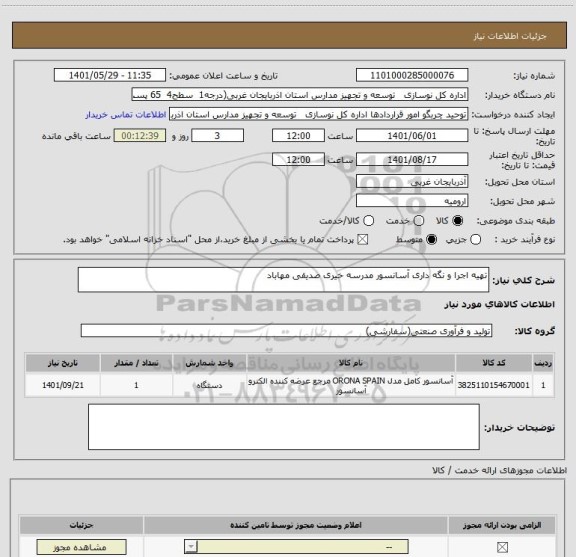Click the need number field 1101000285000076

[x=412, y=75]
